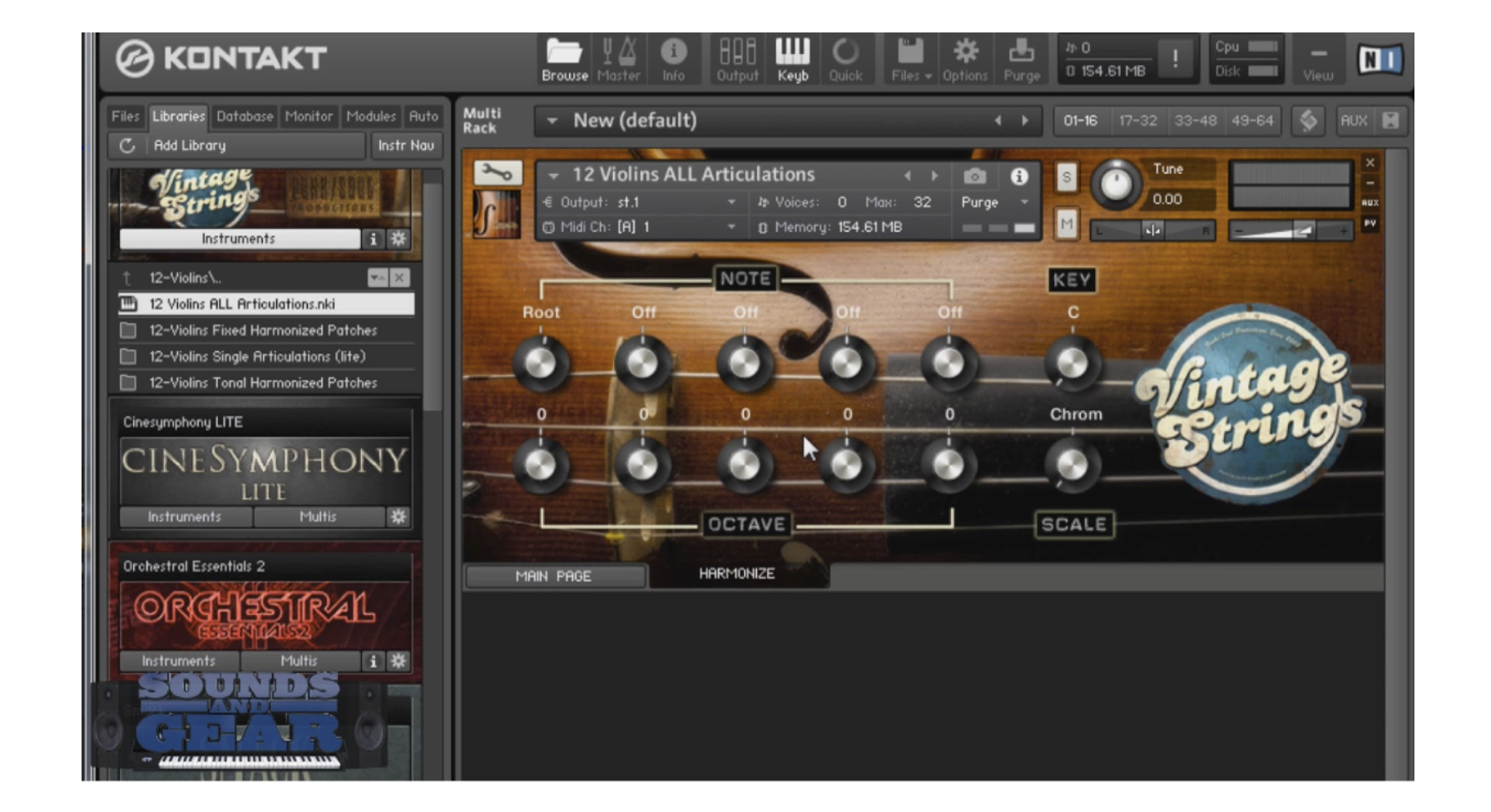Open the Master metronome panel
This screenshot has height=812, width=1491.
click(618, 60)
